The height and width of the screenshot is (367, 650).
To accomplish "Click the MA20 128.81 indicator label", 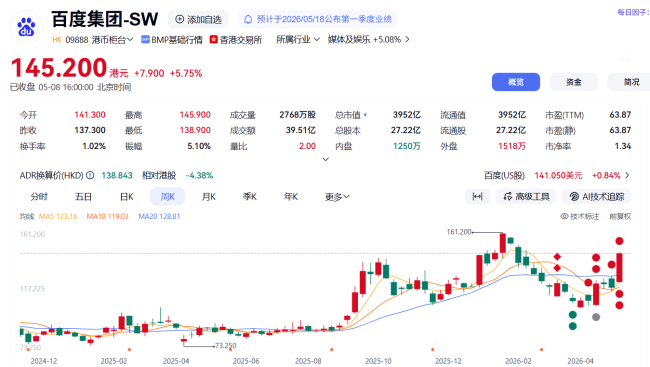I will [159, 216].
